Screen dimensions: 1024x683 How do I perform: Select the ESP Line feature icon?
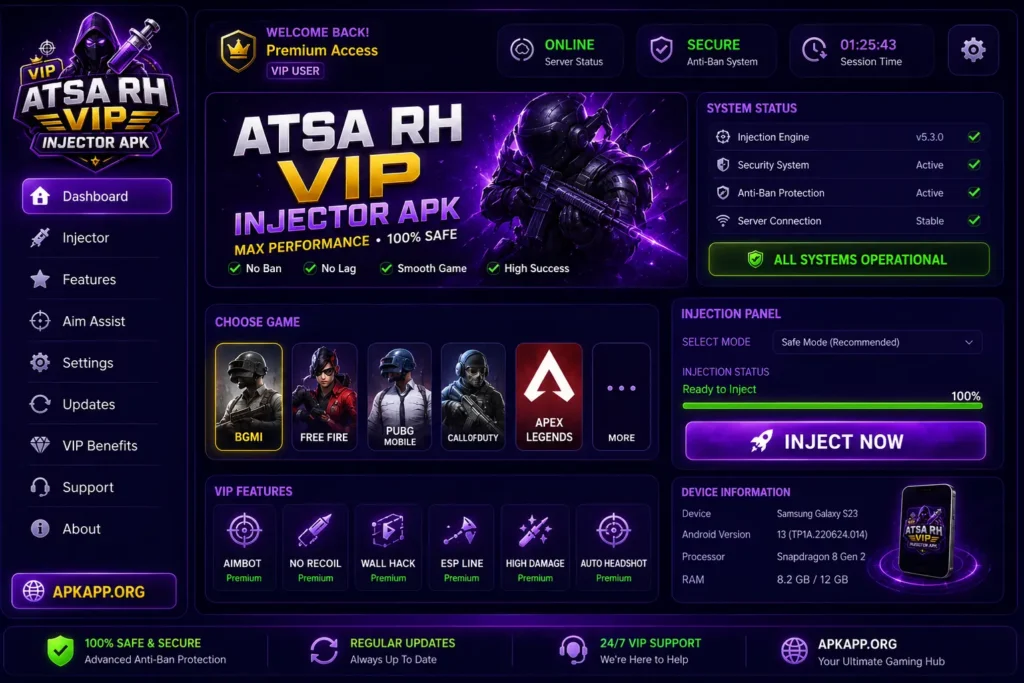(x=461, y=530)
